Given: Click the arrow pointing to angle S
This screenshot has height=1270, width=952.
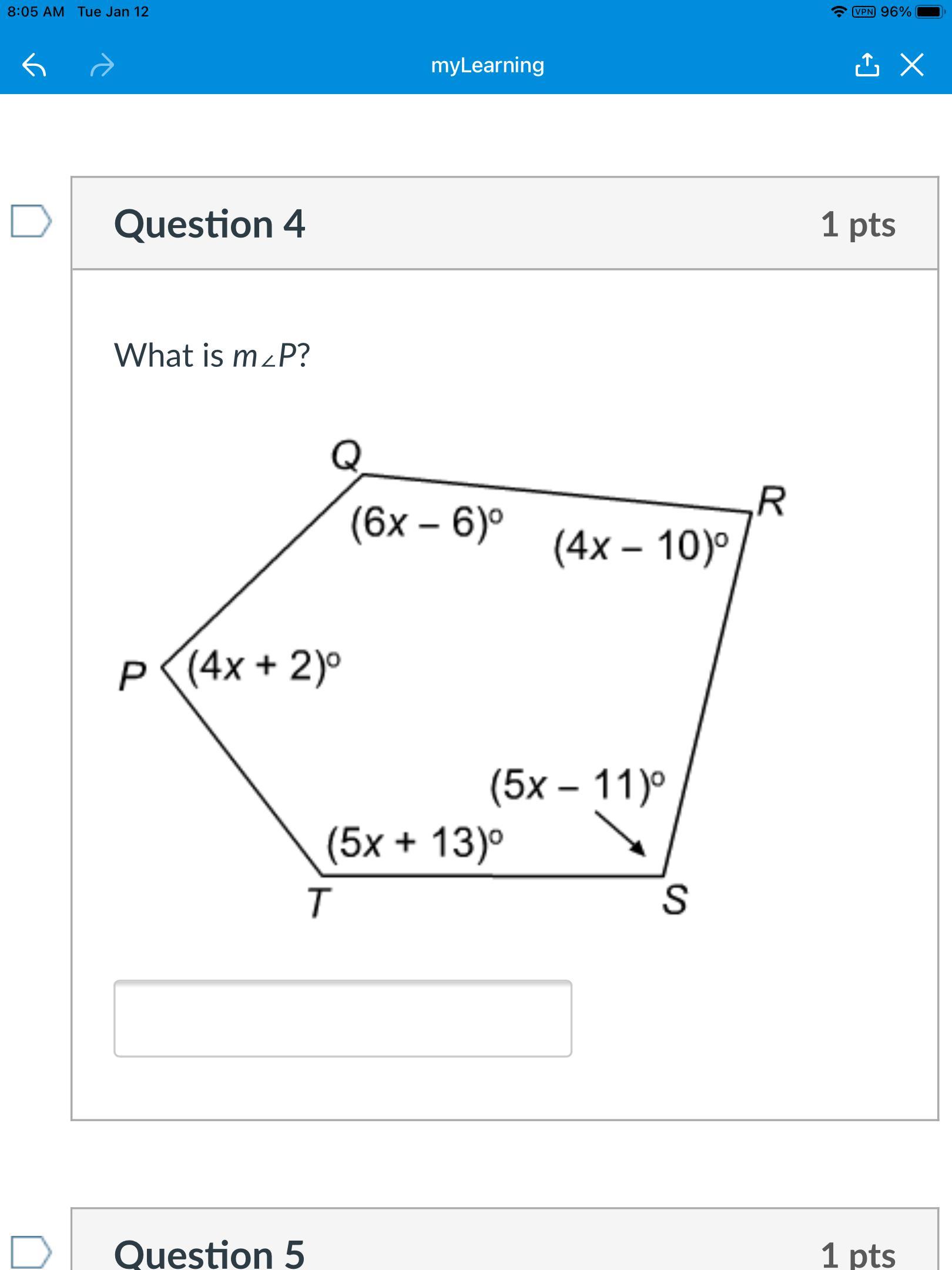Looking at the screenshot, I should pyautogui.click(x=620, y=833).
